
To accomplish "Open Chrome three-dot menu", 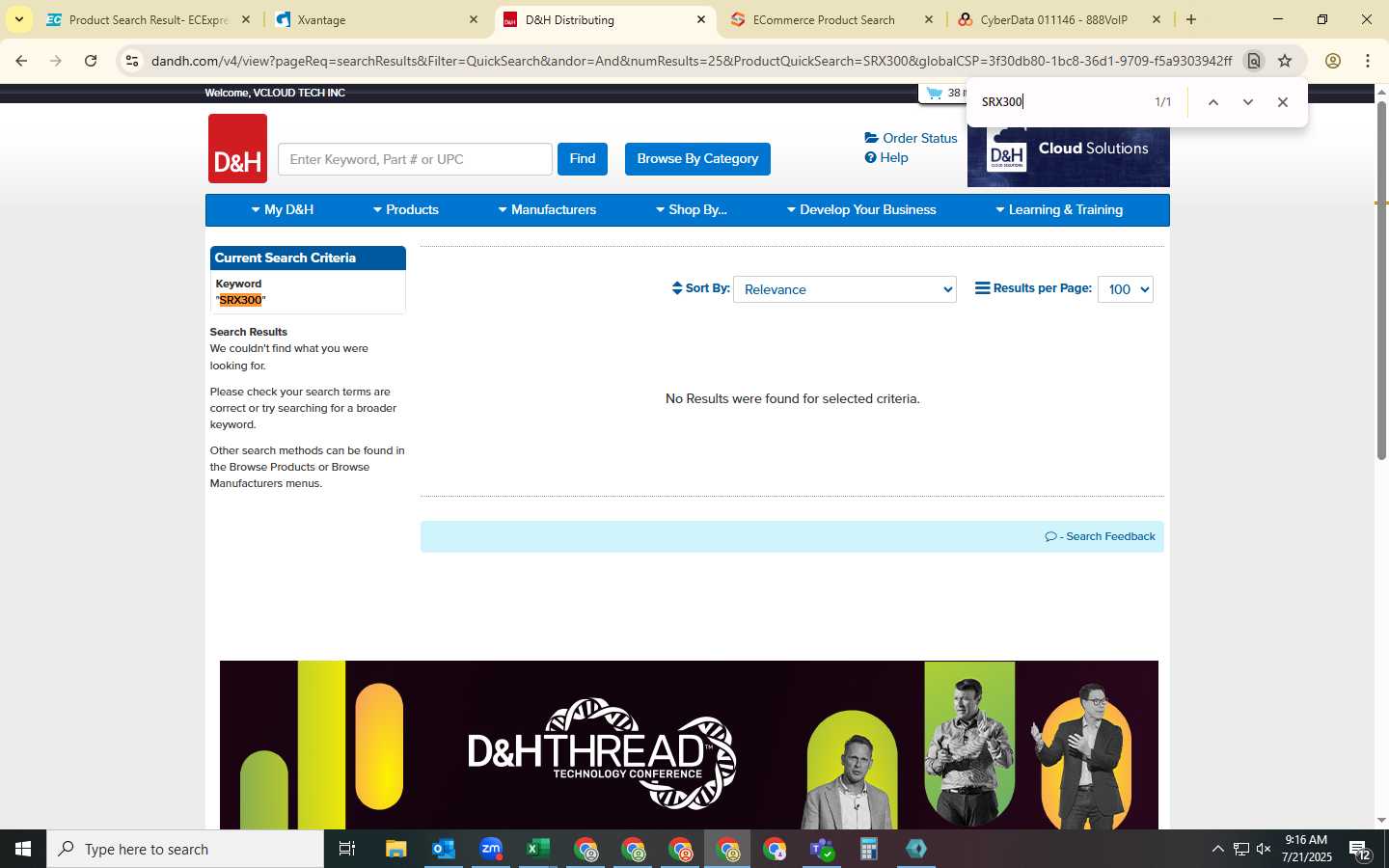I will [1368, 61].
